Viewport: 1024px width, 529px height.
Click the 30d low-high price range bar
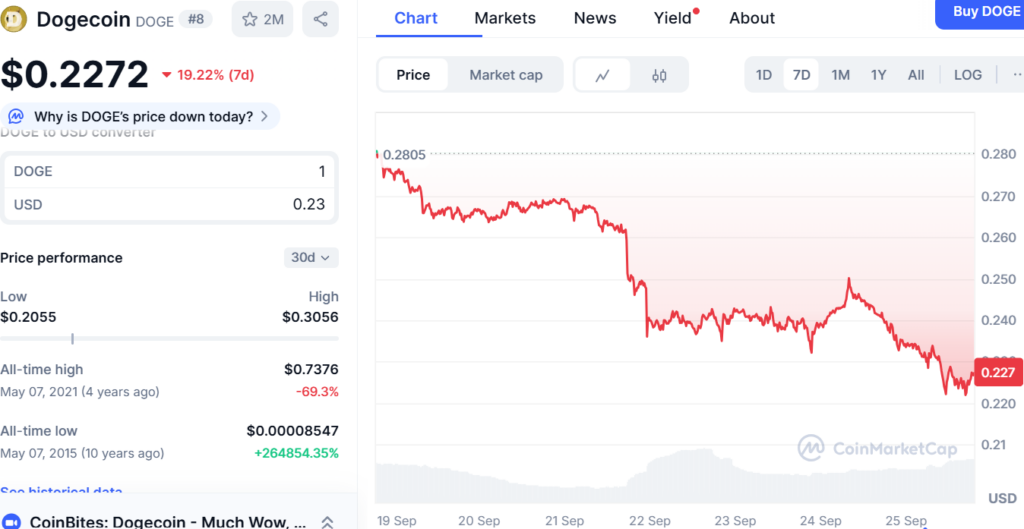pos(169,339)
